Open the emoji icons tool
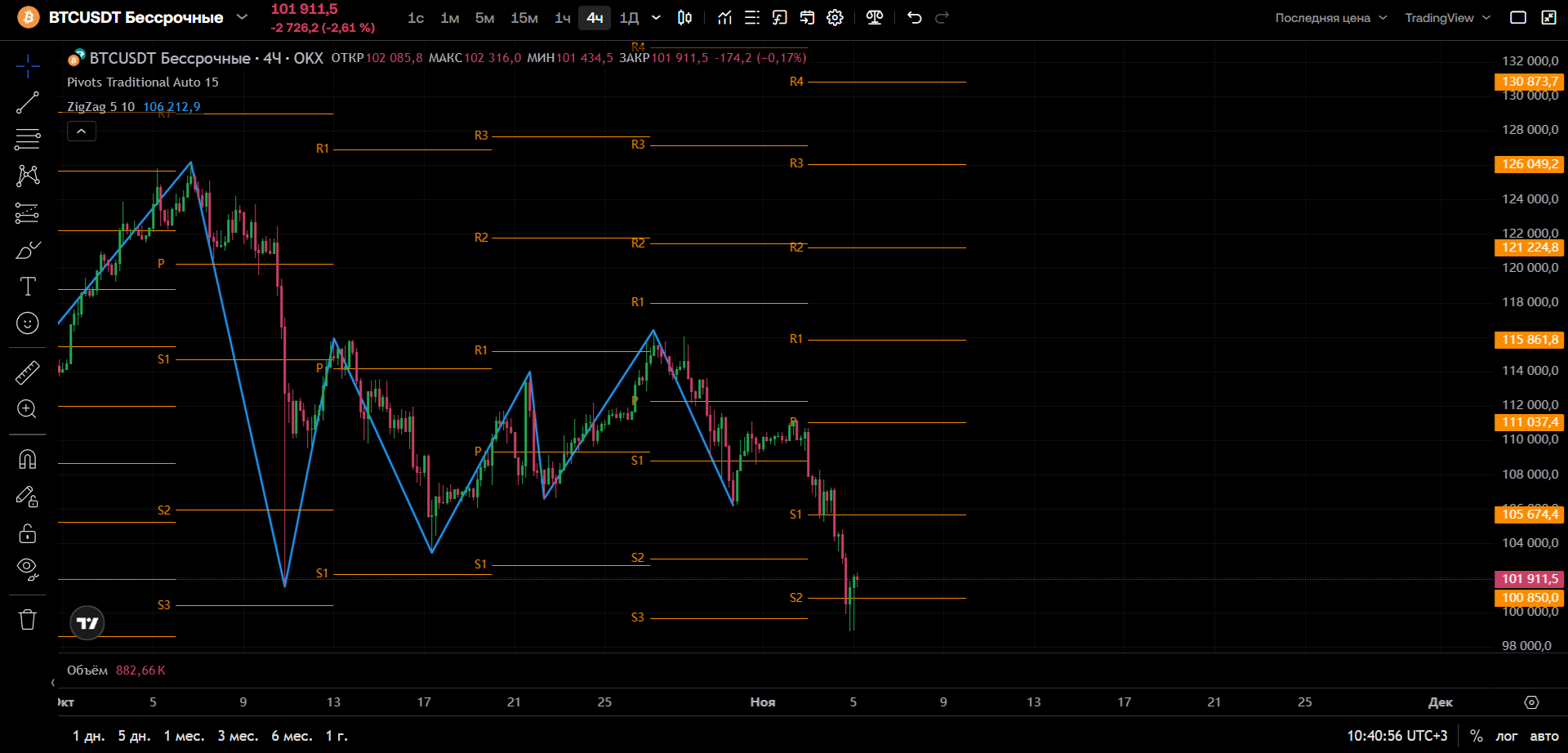Screen dimensions: 1568x753 [x=28, y=323]
